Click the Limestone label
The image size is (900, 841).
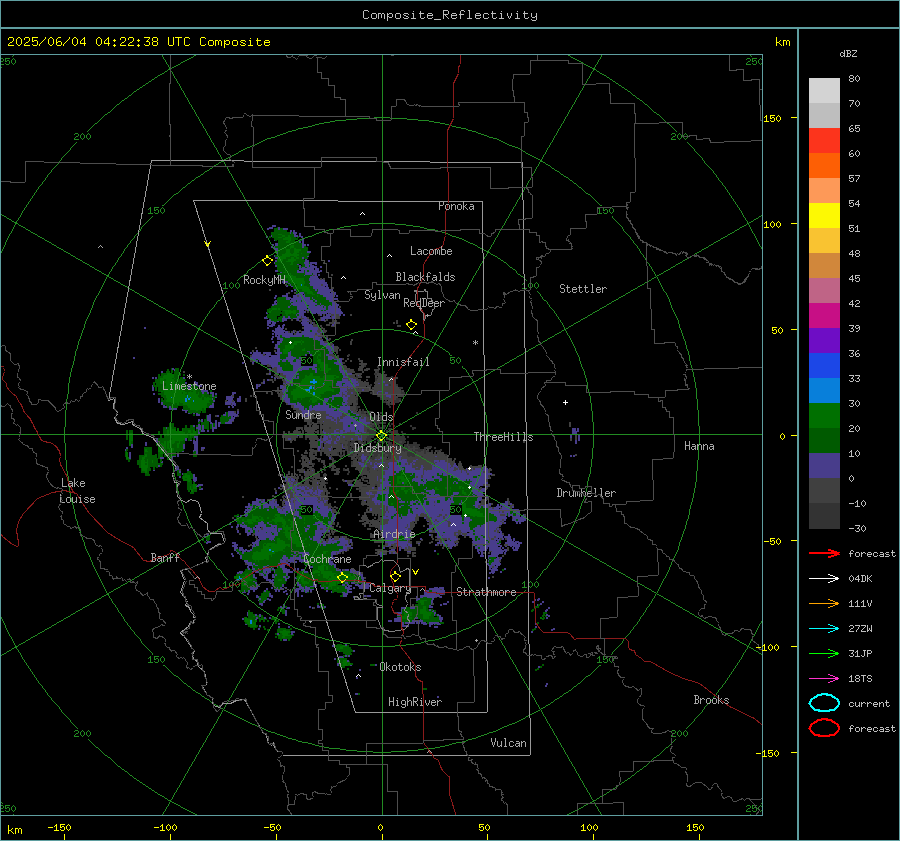click(x=189, y=386)
